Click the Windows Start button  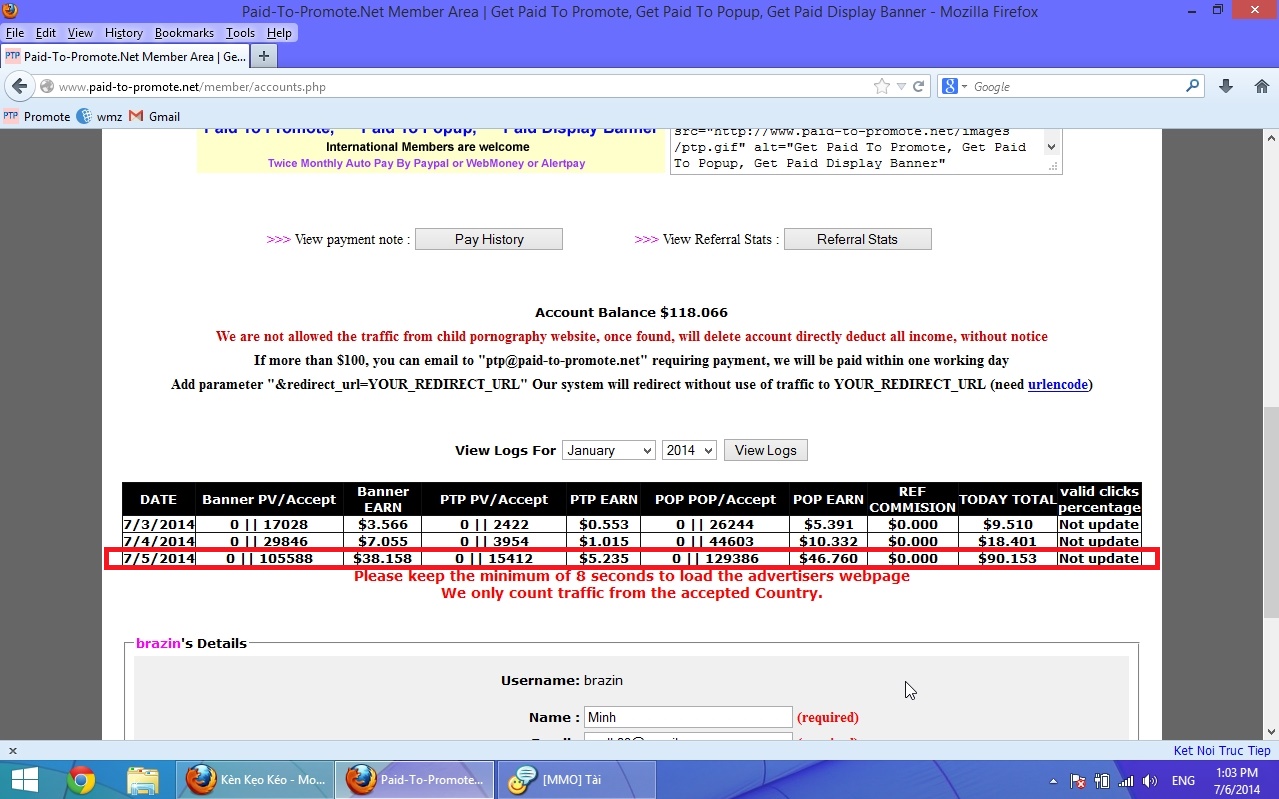coord(24,779)
